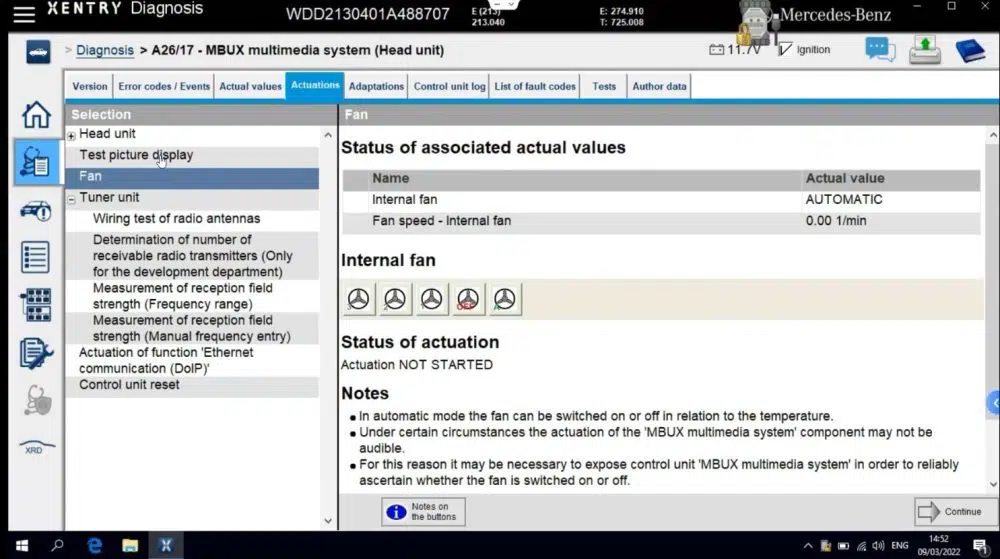Set internal fan to speed level 3
Viewport: 1000px width, 559px height.
[x=358, y=299]
